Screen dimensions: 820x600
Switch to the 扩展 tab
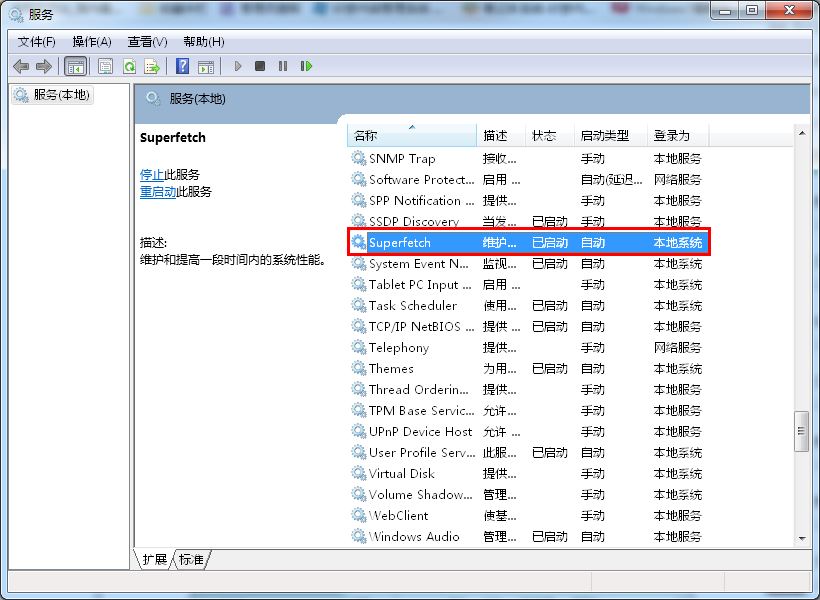(154, 560)
